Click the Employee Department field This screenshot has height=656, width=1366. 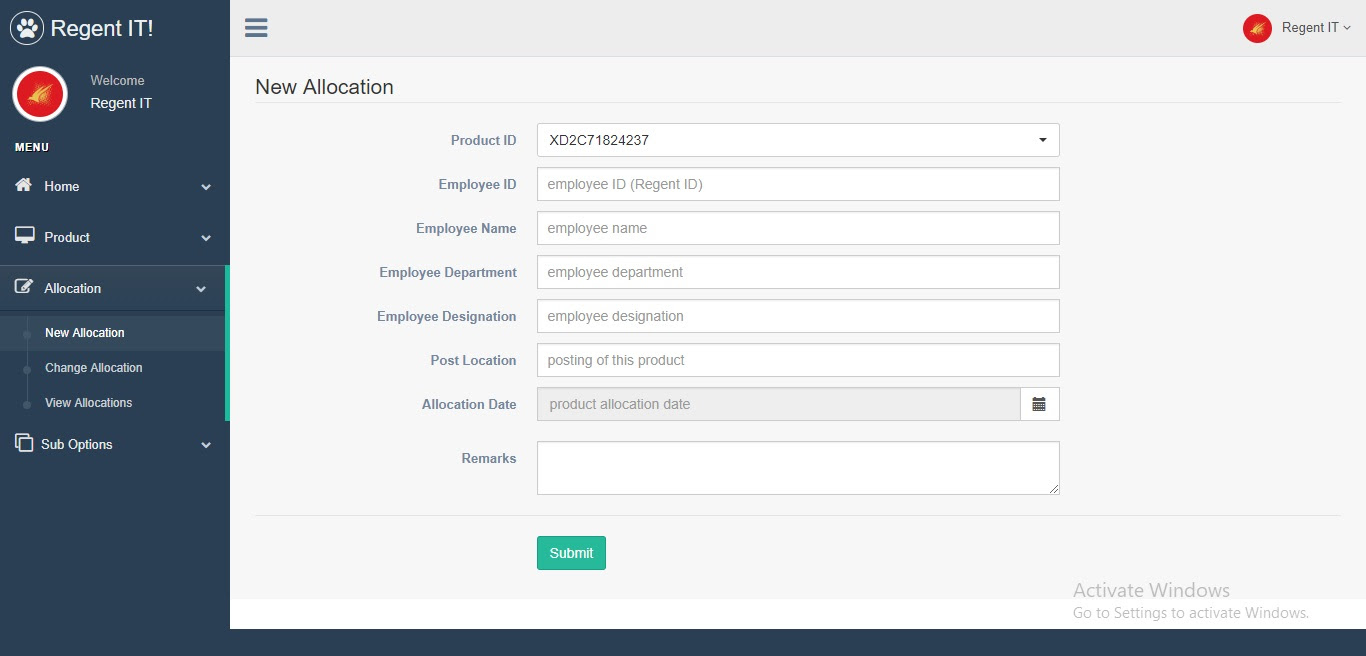[x=798, y=272]
